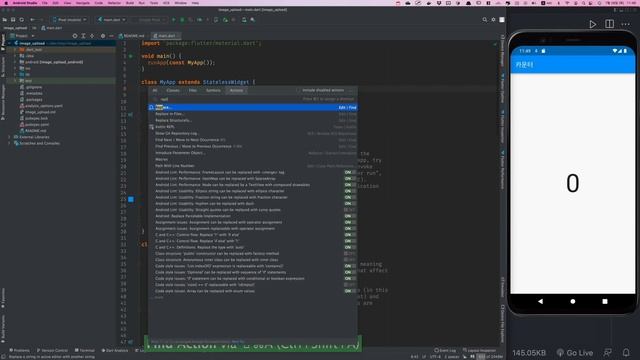Tap the Android Recents square button
This screenshot has width=640, height=360.
(605, 301)
